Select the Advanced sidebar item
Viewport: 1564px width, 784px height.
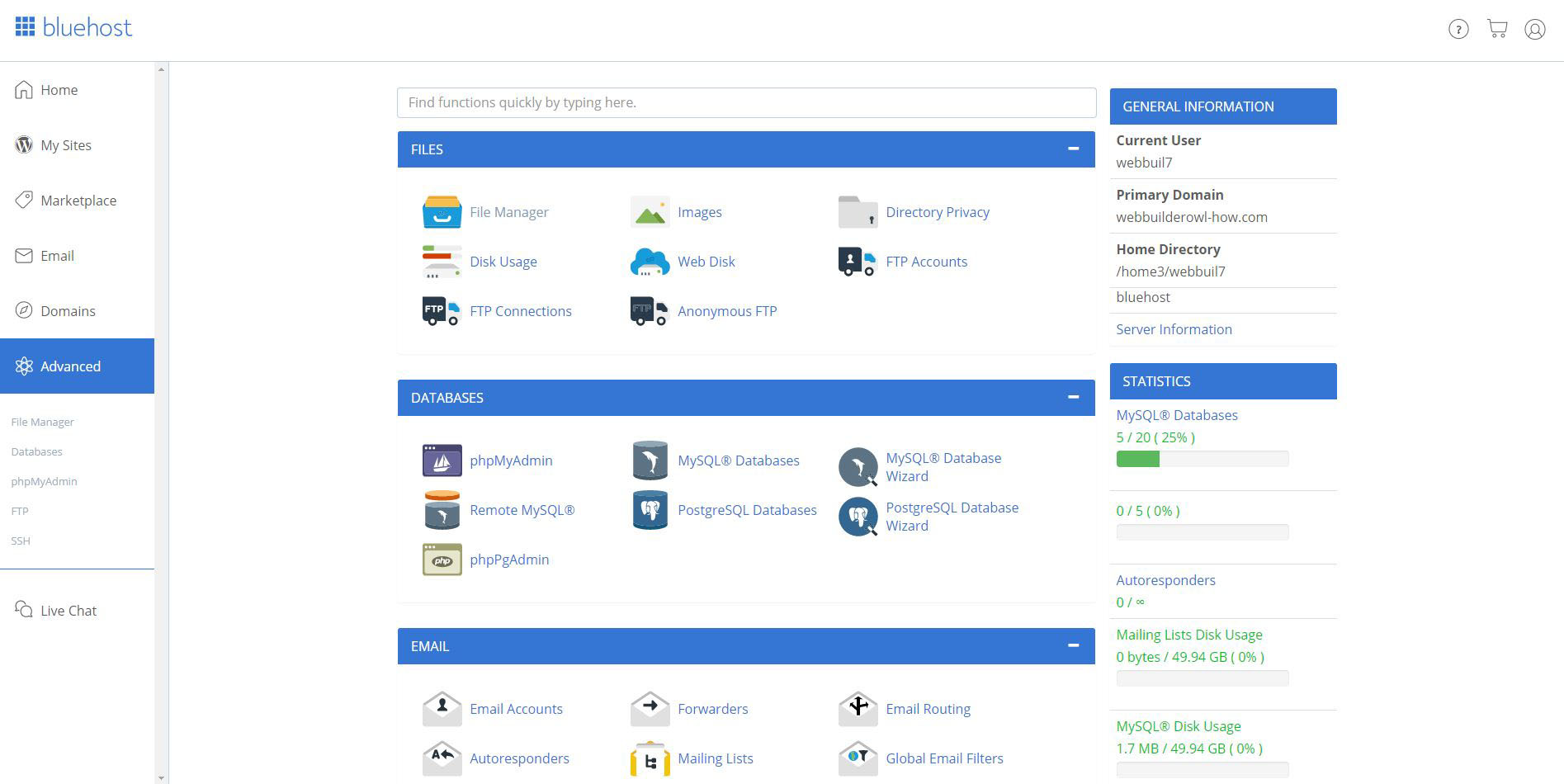pyautogui.click(x=77, y=366)
